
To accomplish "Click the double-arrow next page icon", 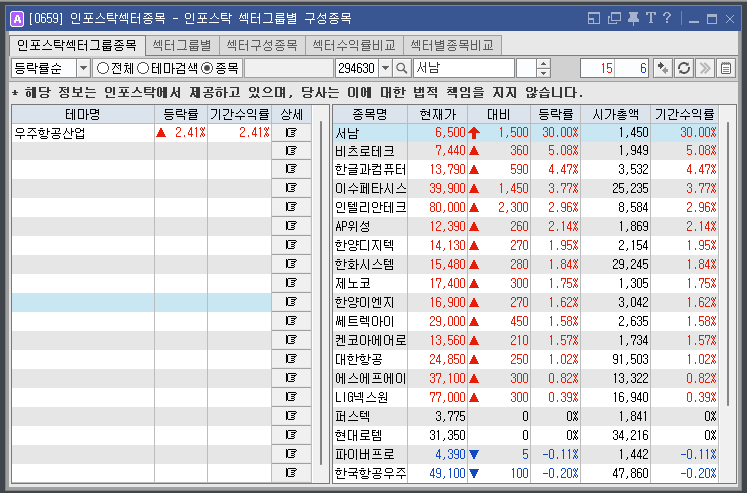I will tap(705, 68).
